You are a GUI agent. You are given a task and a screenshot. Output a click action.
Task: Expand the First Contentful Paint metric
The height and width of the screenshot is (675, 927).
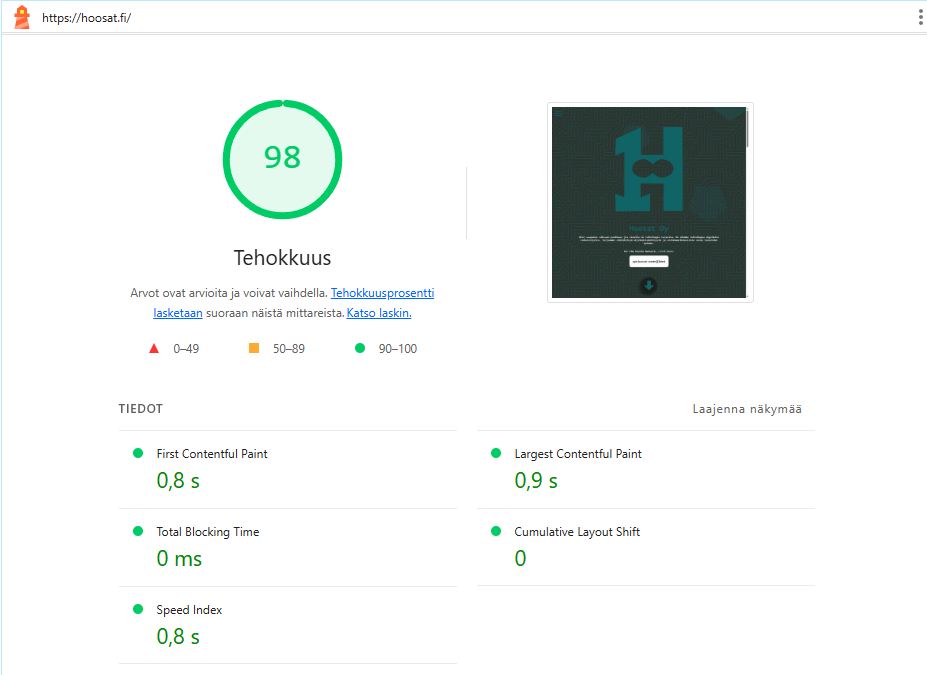pyautogui.click(x=212, y=454)
